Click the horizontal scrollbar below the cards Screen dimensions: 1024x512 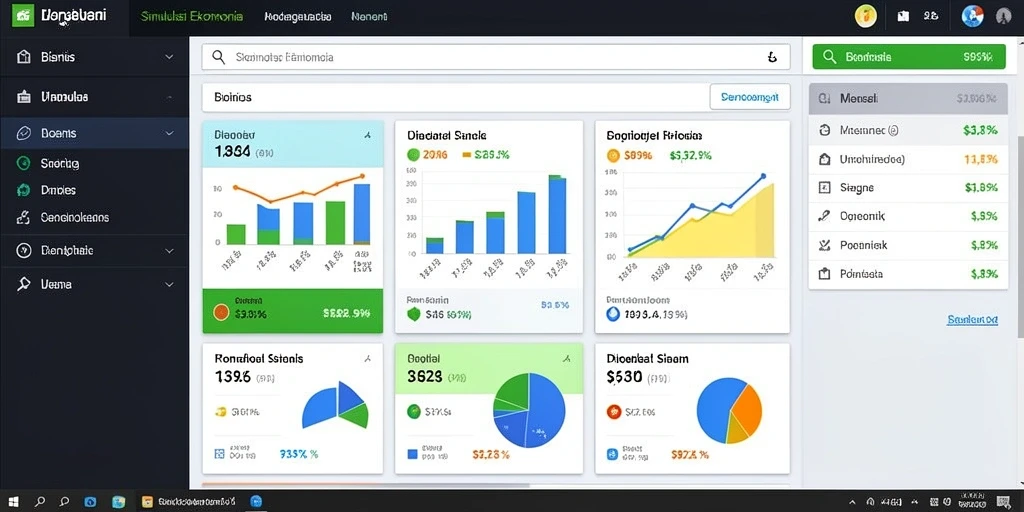point(366,486)
